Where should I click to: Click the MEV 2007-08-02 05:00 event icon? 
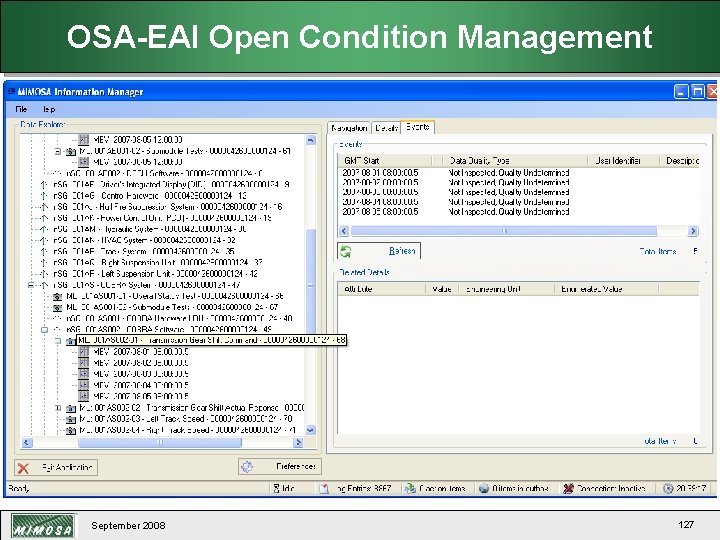coord(84,363)
